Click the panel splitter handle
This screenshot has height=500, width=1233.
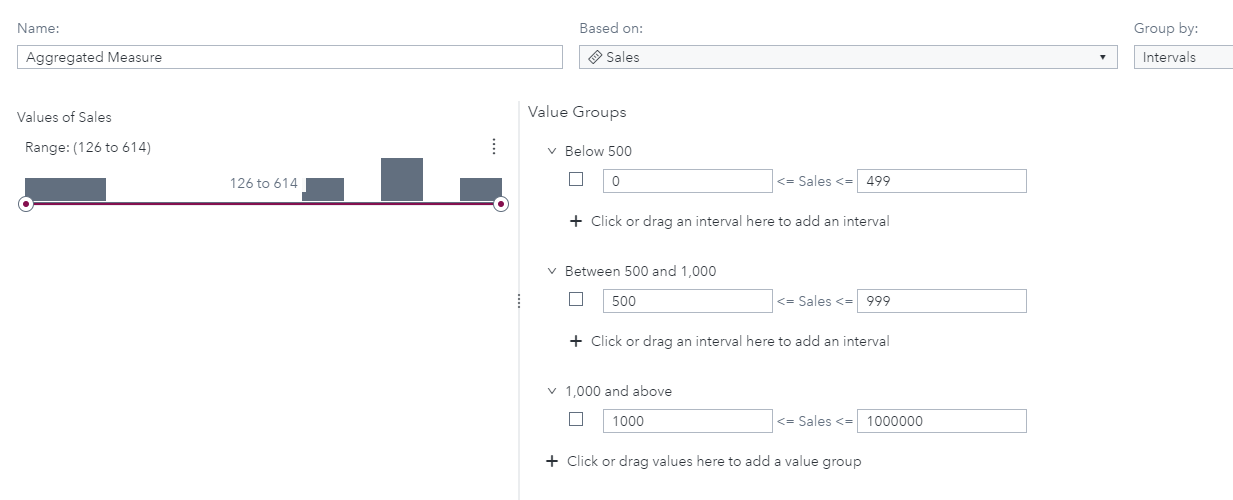tap(518, 301)
